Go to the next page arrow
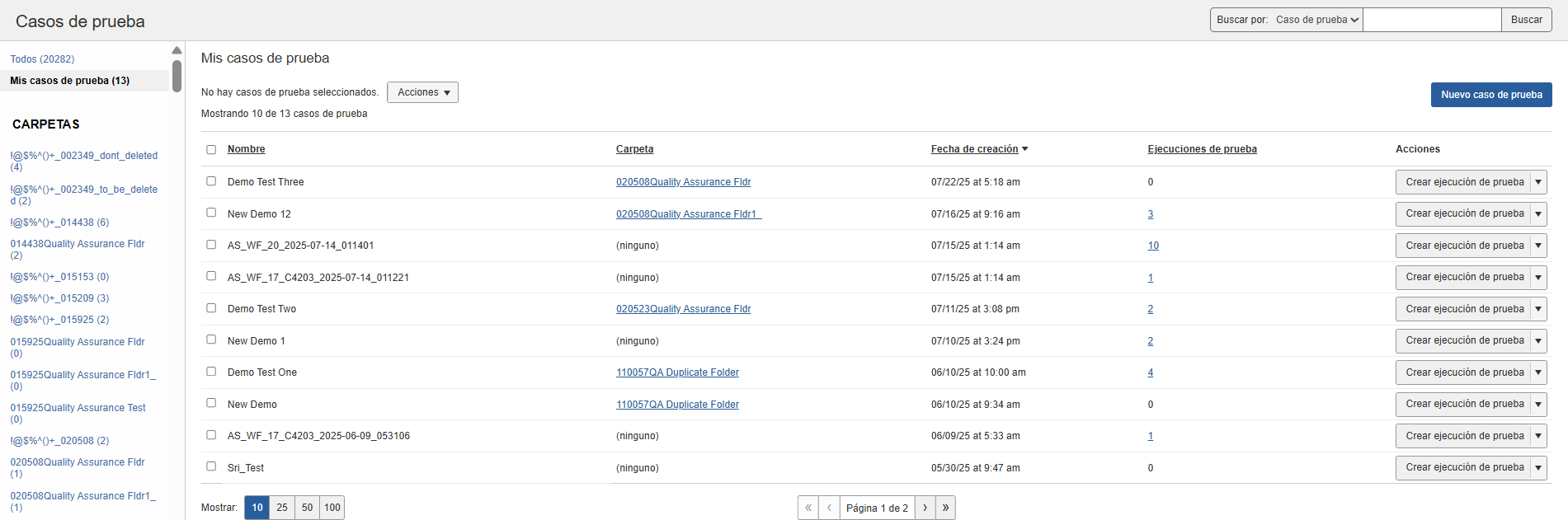 tap(925, 508)
